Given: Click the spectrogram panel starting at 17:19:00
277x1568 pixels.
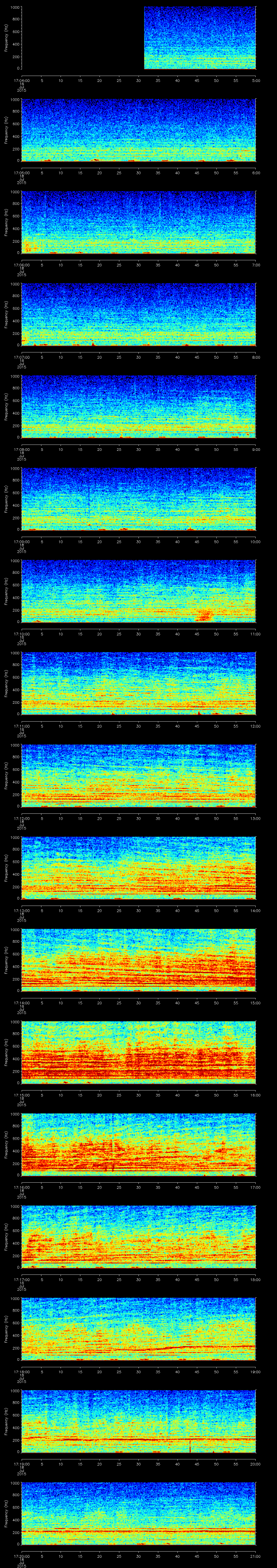Looking at the screenshot, I should [139, 1421].
